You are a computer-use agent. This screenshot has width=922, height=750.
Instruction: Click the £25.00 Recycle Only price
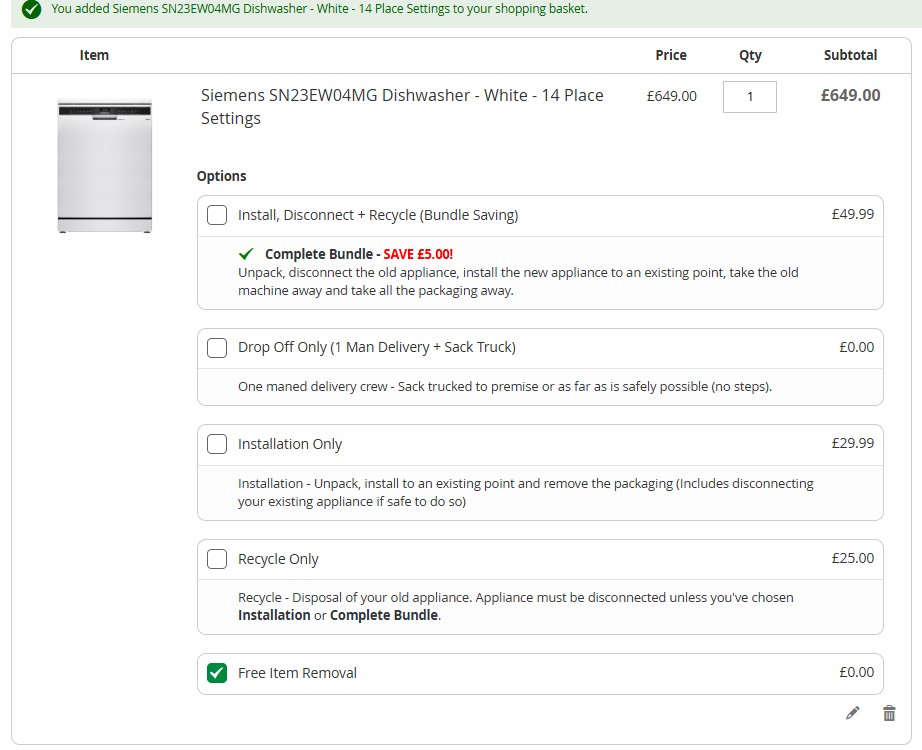pyautogui.click(x=852, y=558)
